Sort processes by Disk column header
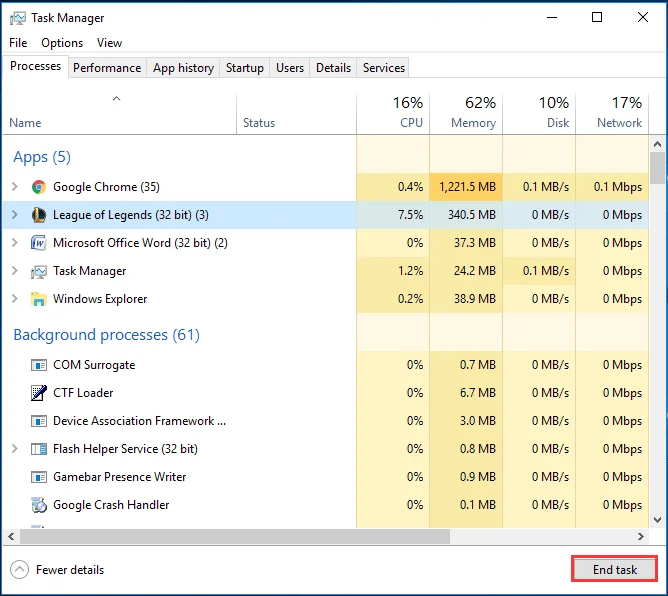 539,113
